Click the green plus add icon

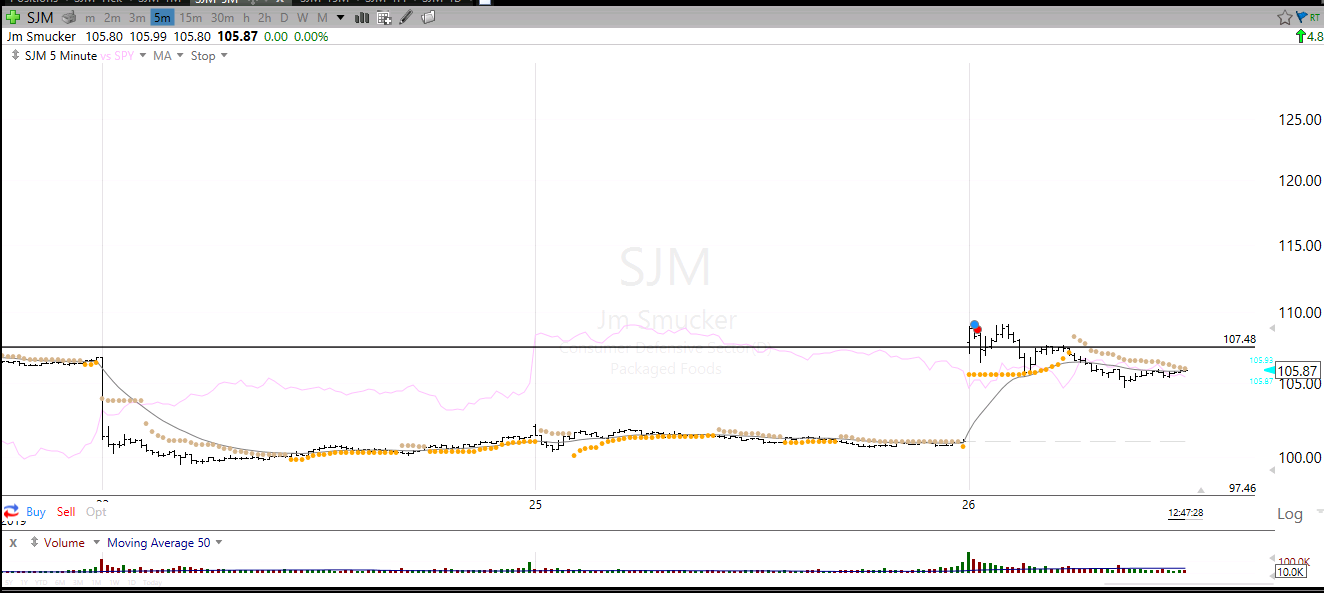coord(12,18)
